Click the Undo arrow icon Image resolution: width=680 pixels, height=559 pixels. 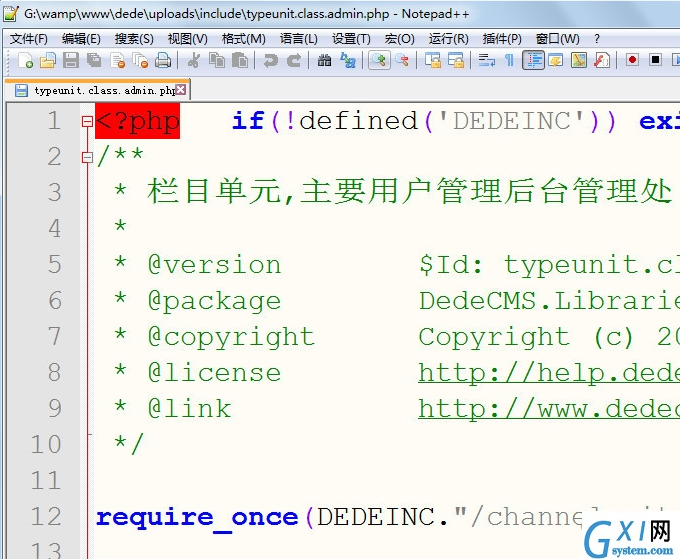pos(271,60)
